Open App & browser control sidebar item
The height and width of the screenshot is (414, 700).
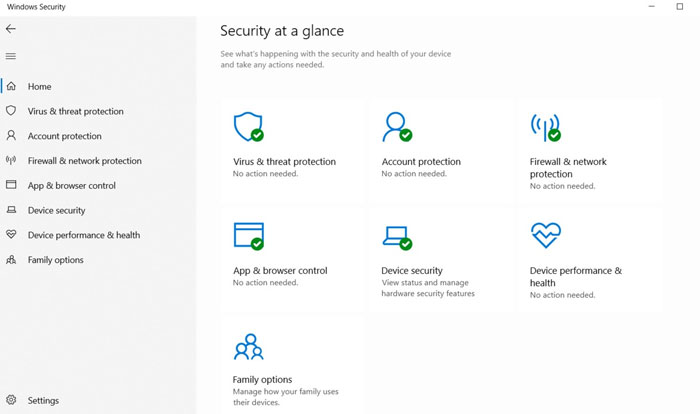coord(71,186)
